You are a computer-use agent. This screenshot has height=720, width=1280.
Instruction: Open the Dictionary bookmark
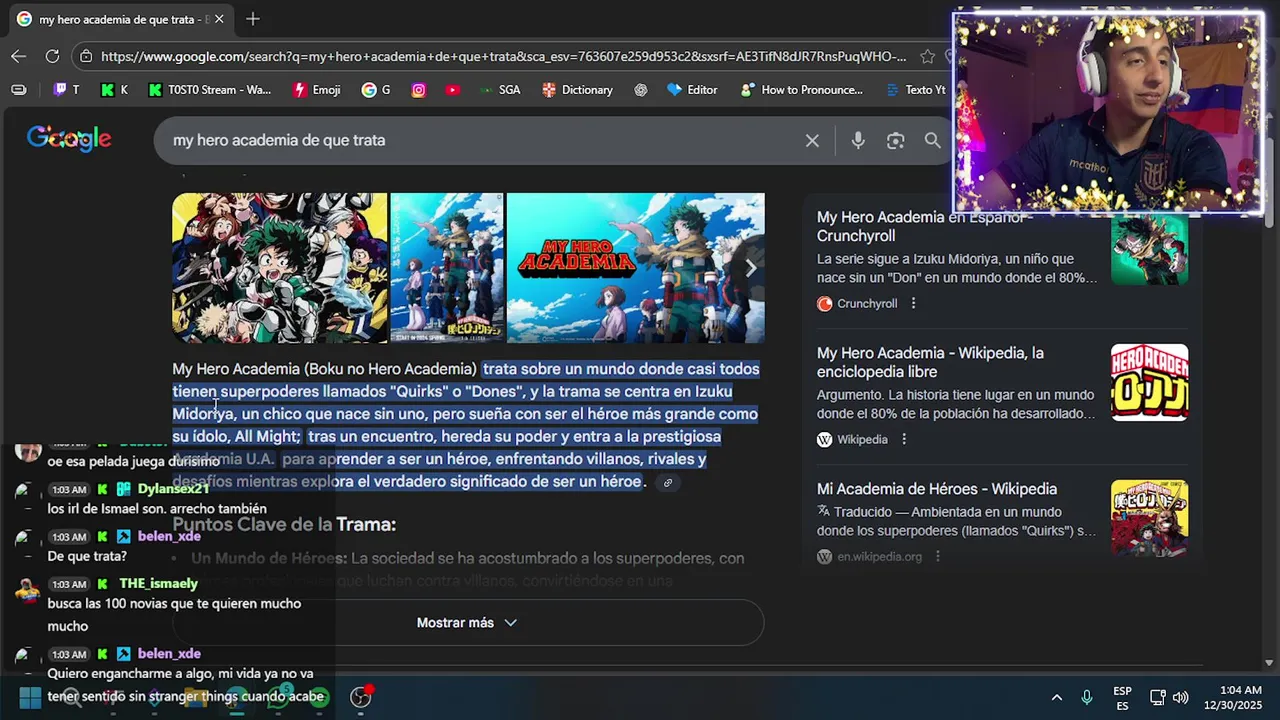click(x=577, y=90)
